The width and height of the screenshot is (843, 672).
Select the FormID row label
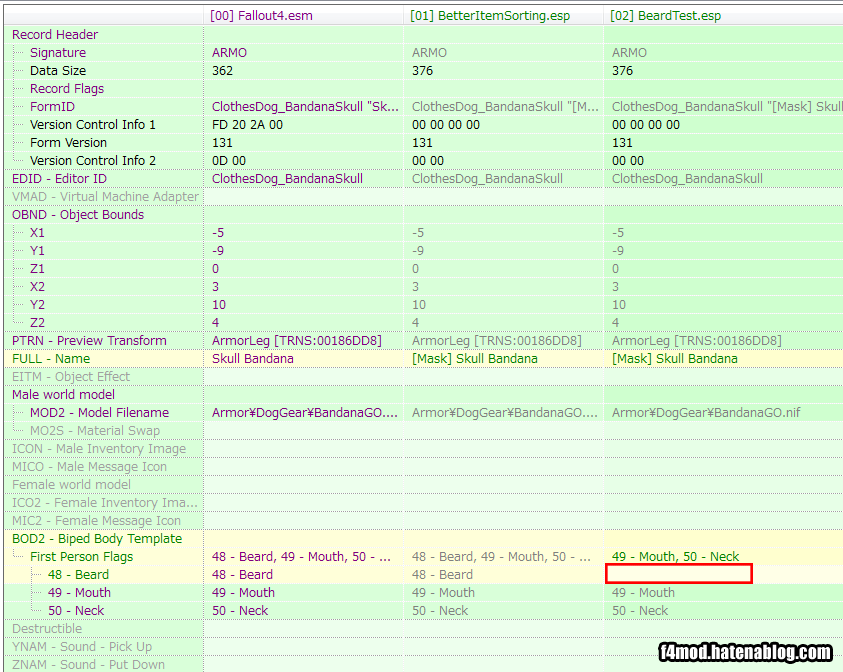click(52, 106)
